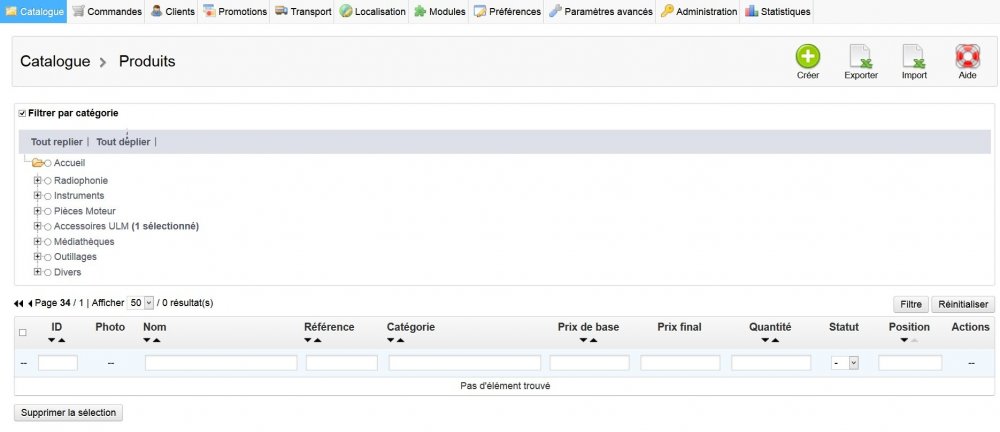
Task: Tick the select-all checkbox in table header
Action: click(23, 332)
